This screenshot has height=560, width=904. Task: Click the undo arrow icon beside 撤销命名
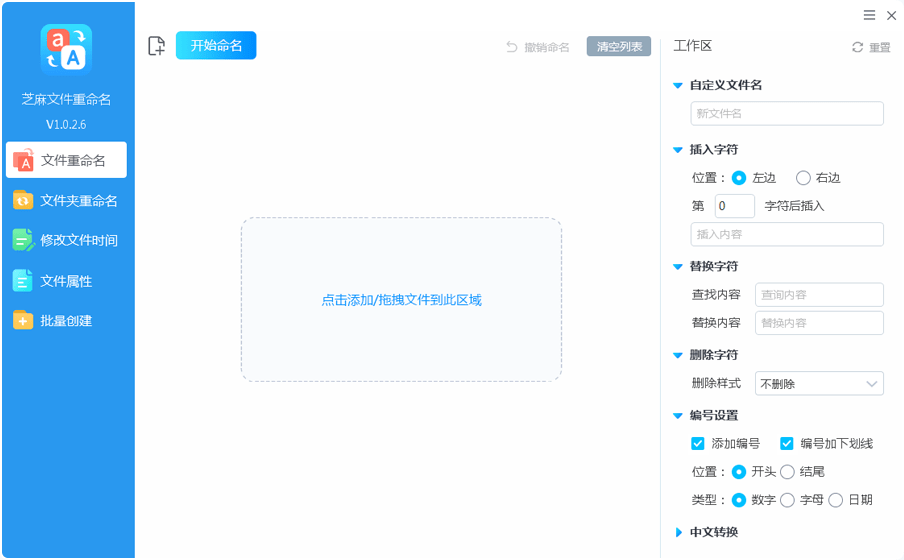point(511,47)
